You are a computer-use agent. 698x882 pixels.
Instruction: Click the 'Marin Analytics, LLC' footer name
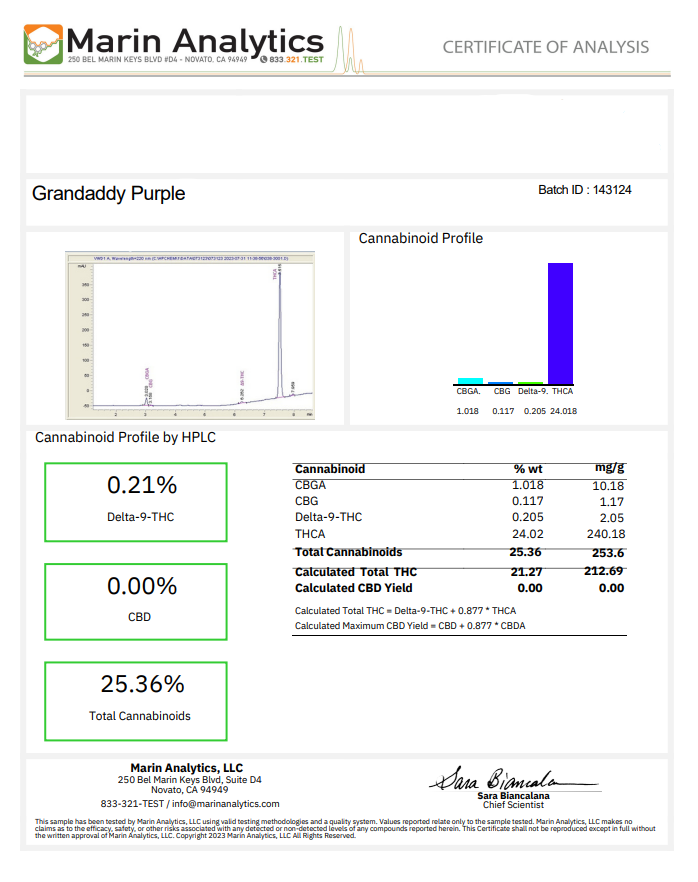(x=187, y=768)
